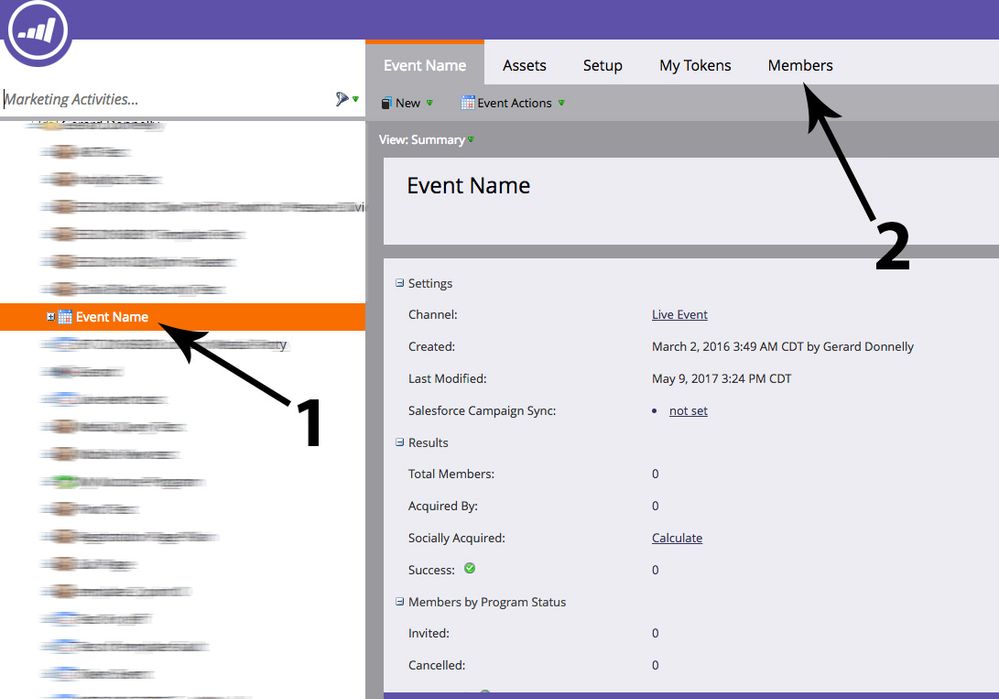Select the Setup tab
The height and width of the screenshot is (699, 999).
point(603,66)
